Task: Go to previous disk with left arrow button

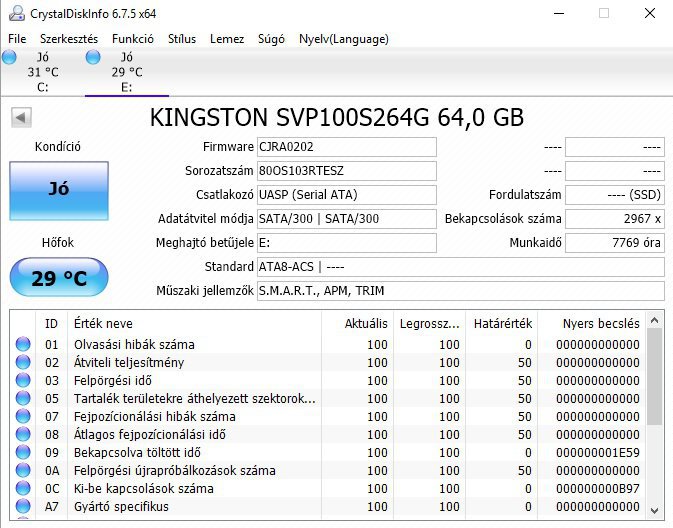Action: [x=21, y=117]
